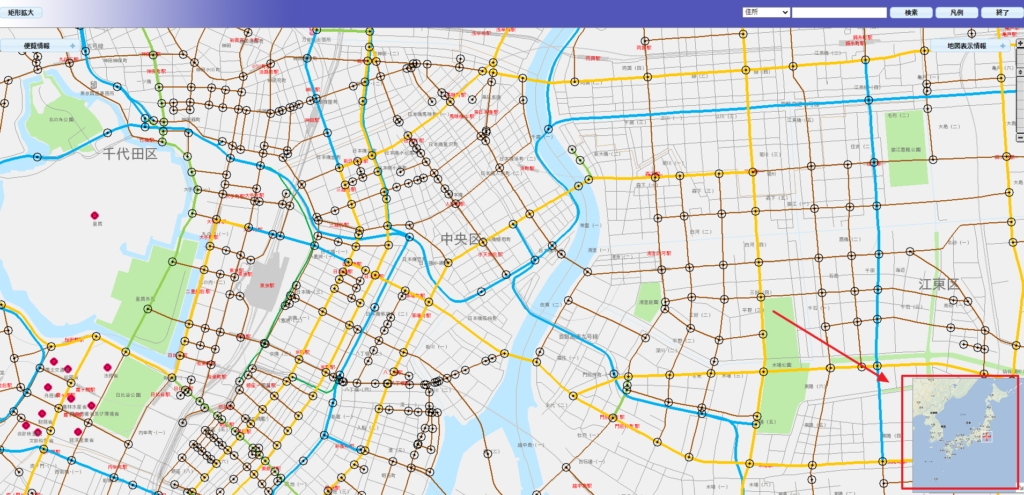Click the 終了 exit button
Screen dimensions: 1024x495
pyautogui.click(x=1002, y=12)
